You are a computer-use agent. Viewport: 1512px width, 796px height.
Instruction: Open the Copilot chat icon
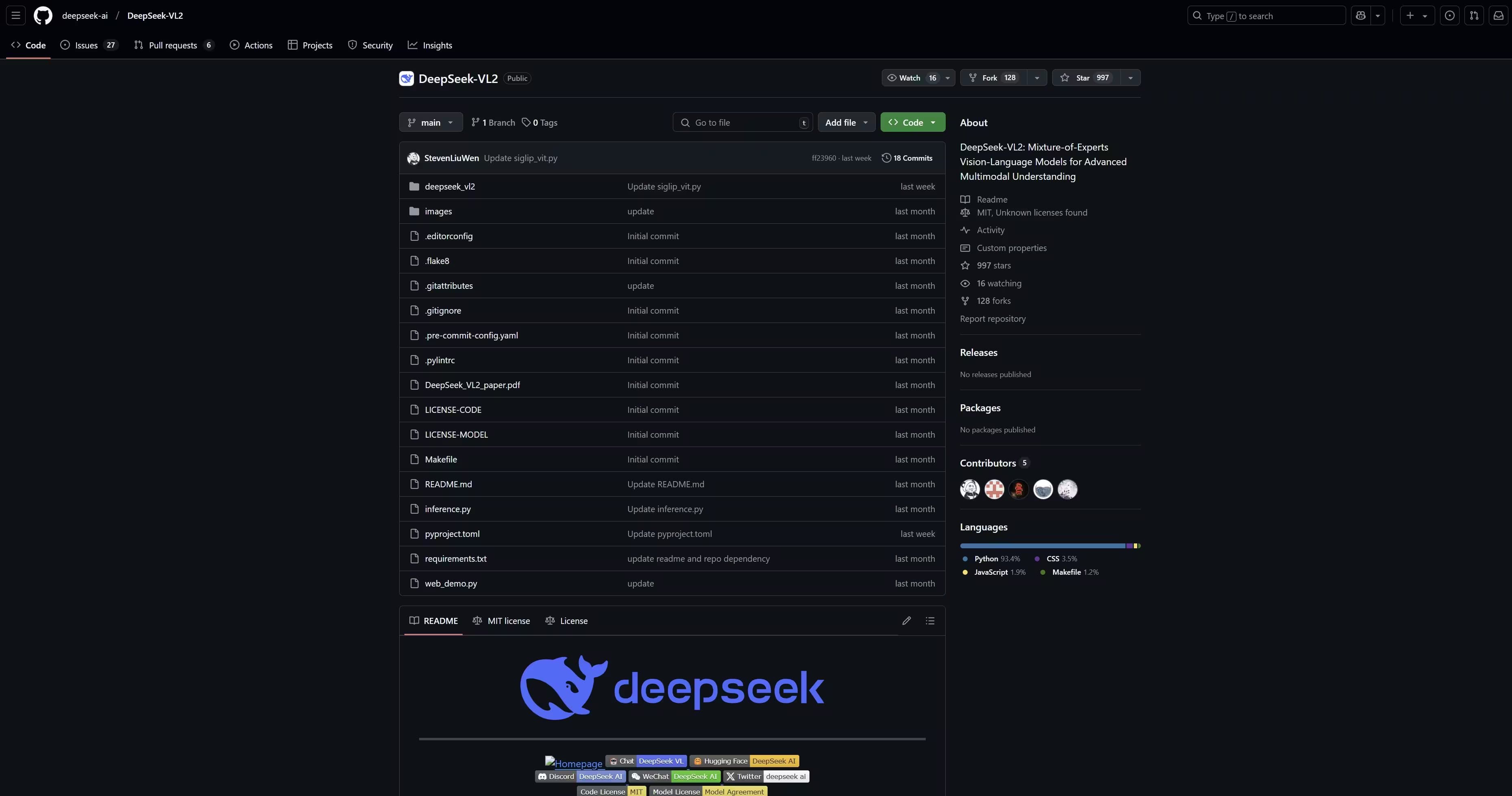point(1361,16)
